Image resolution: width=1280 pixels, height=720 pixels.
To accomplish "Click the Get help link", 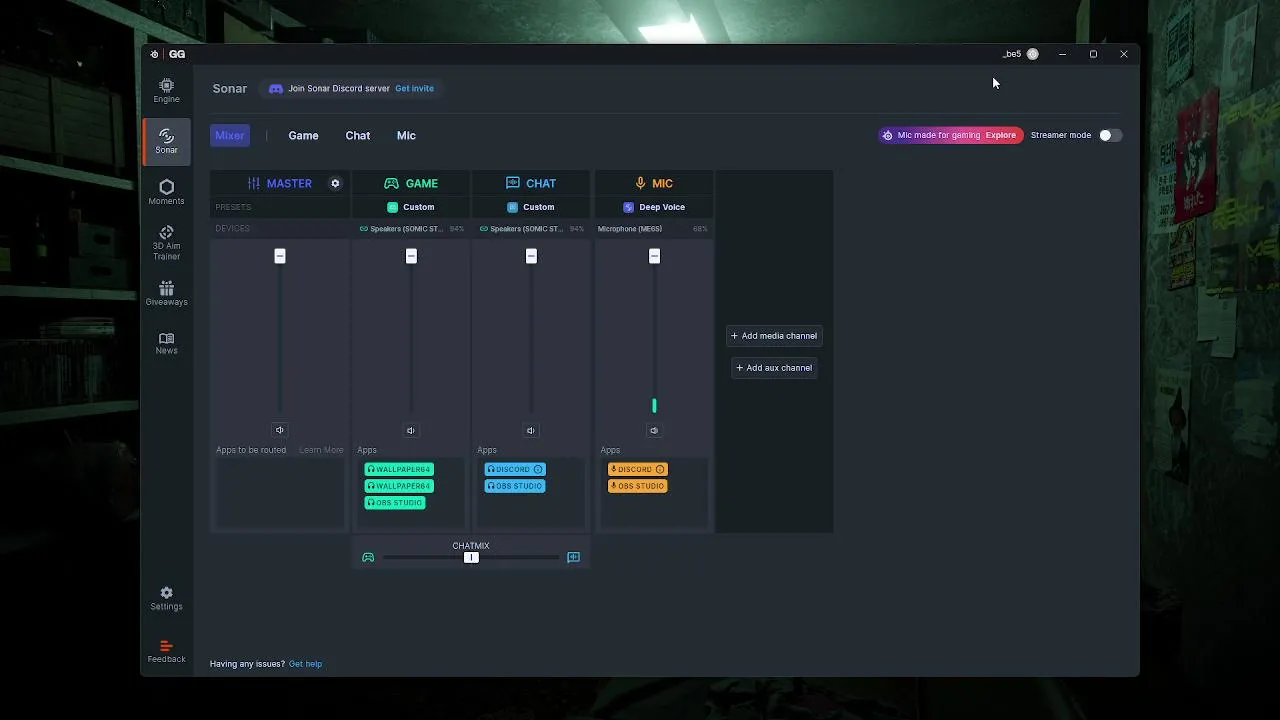I will pos(305,664).
